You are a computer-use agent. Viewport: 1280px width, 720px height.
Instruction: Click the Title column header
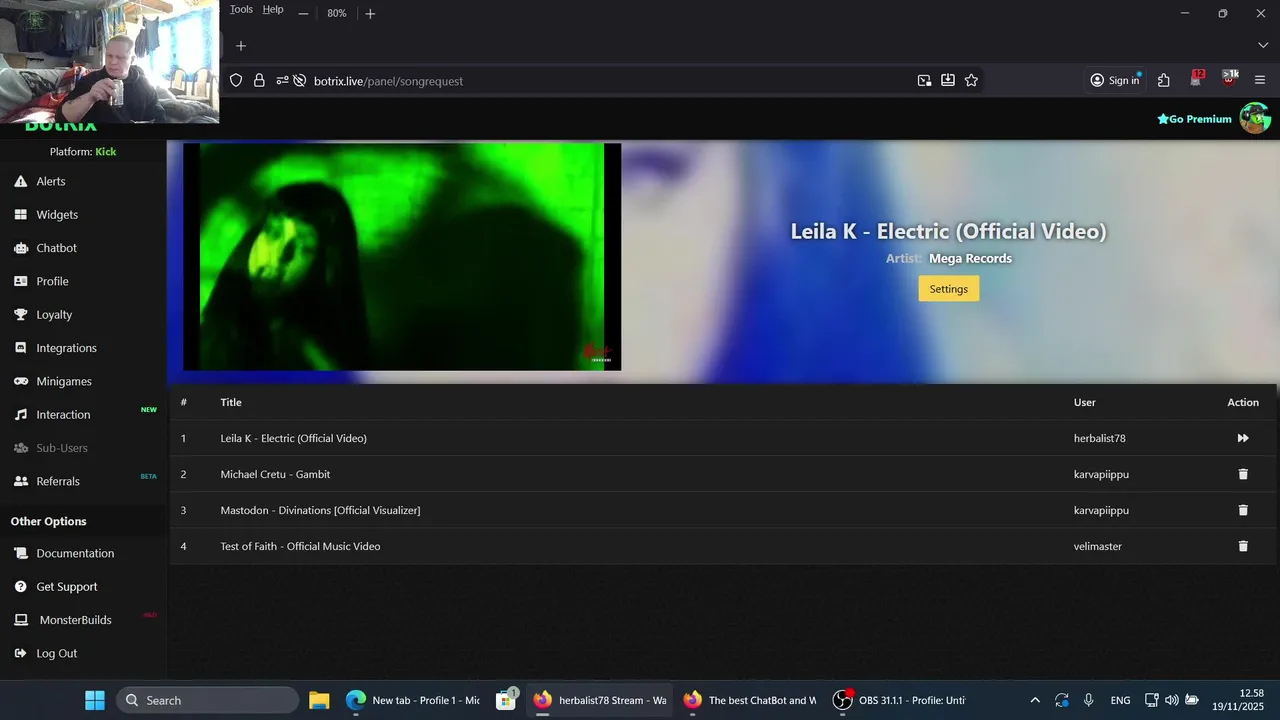coord(231,402)
